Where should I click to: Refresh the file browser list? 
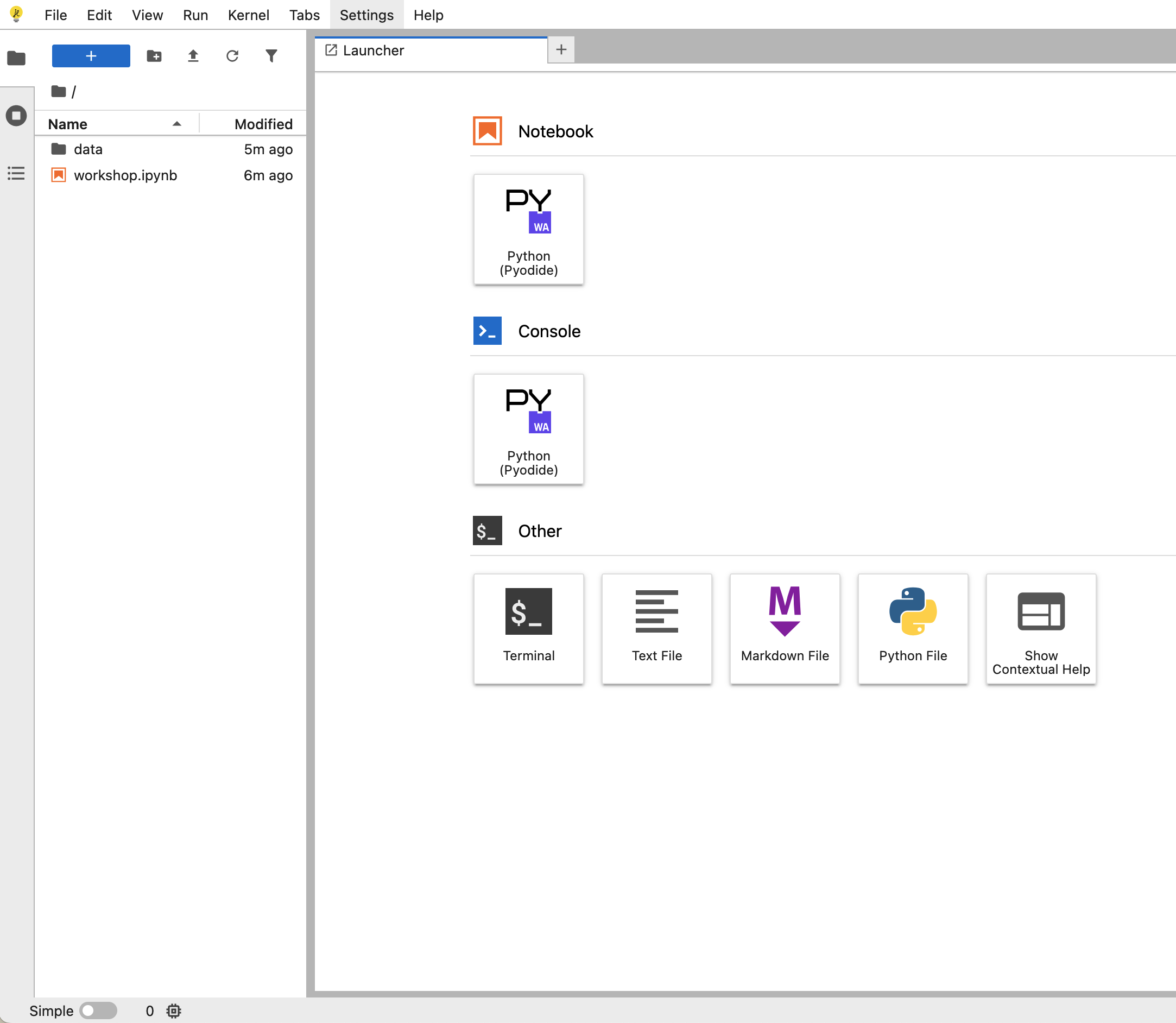click(x=232, y=56)
